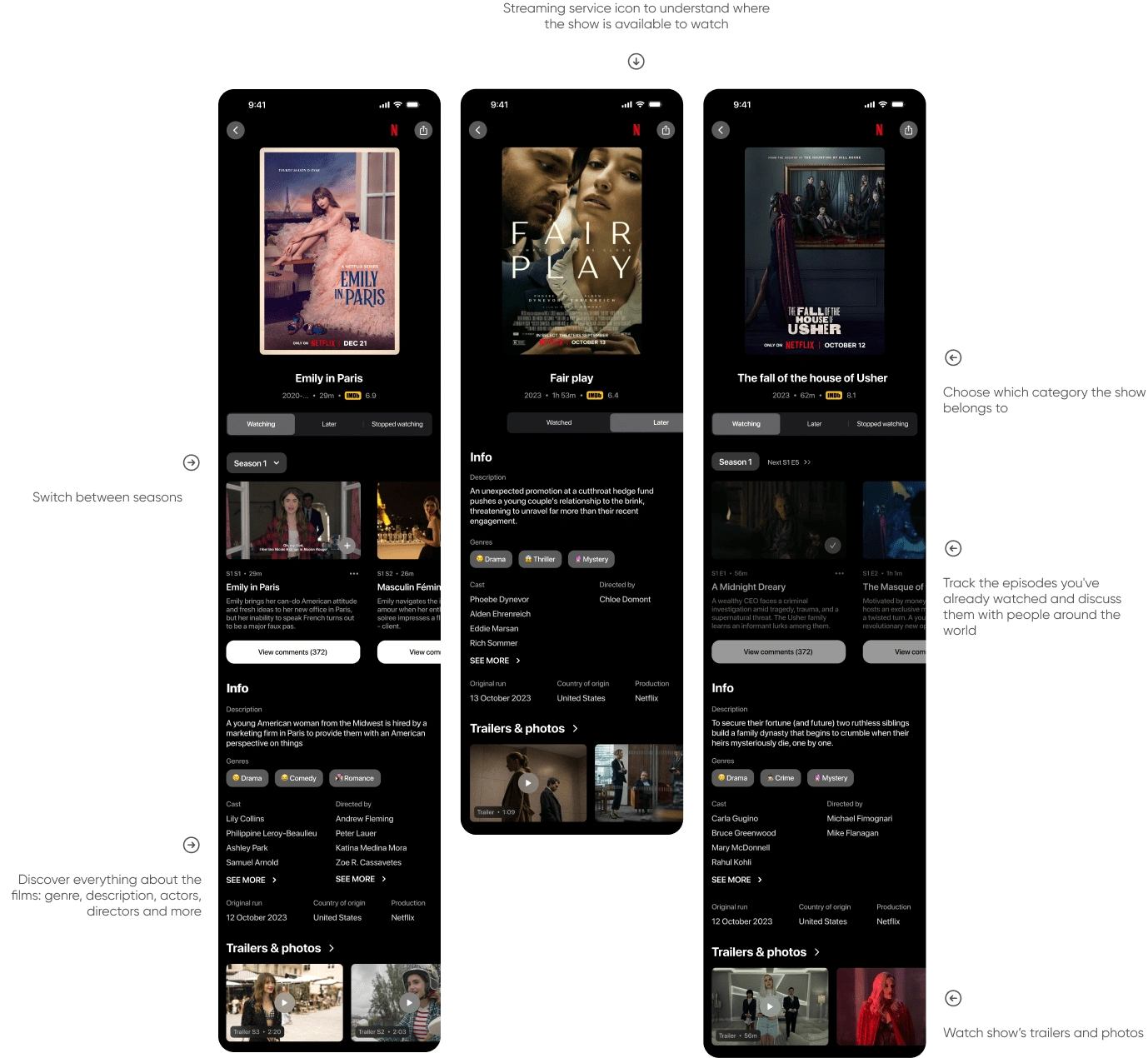Click IMDb badge under Fair play title
Screen dimensions: 1148x1058
[x=595, y=396]
